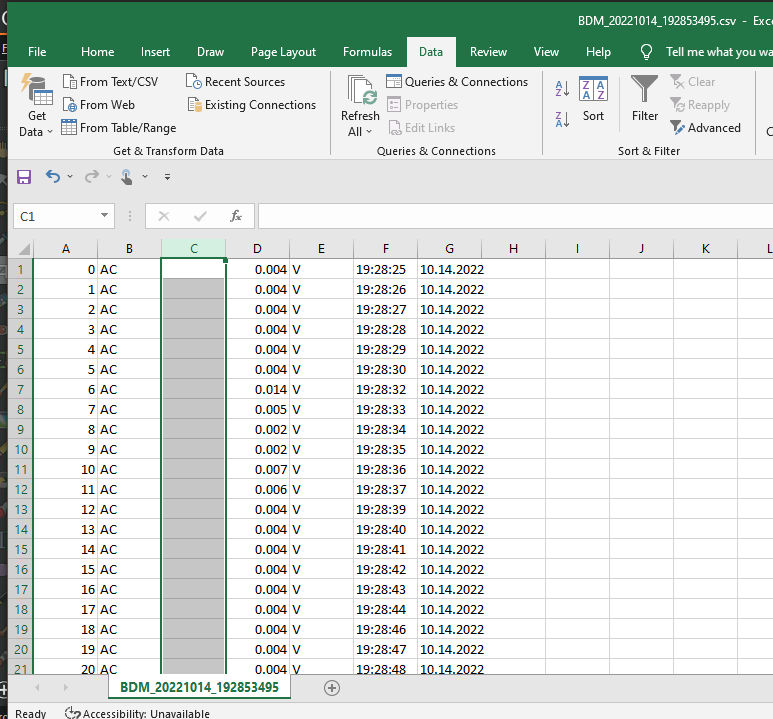Switch to the View tab
773x719 pixels.
[x=546, y=52]
